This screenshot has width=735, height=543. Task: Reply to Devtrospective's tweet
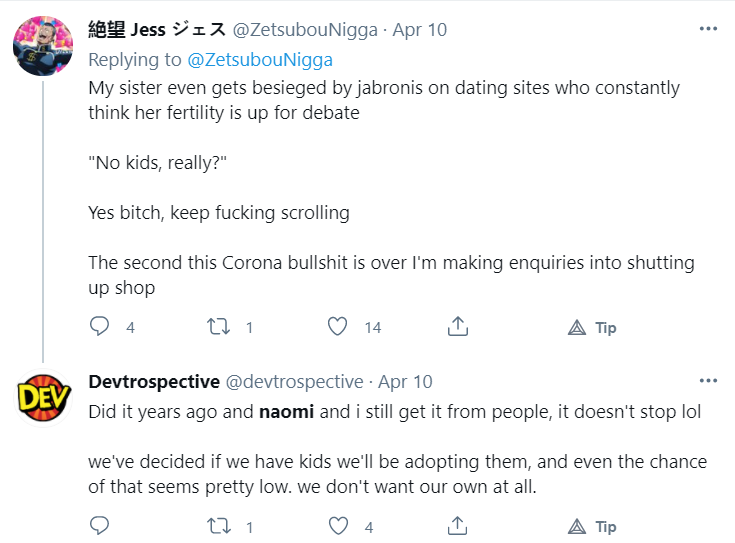pos(99,526)
